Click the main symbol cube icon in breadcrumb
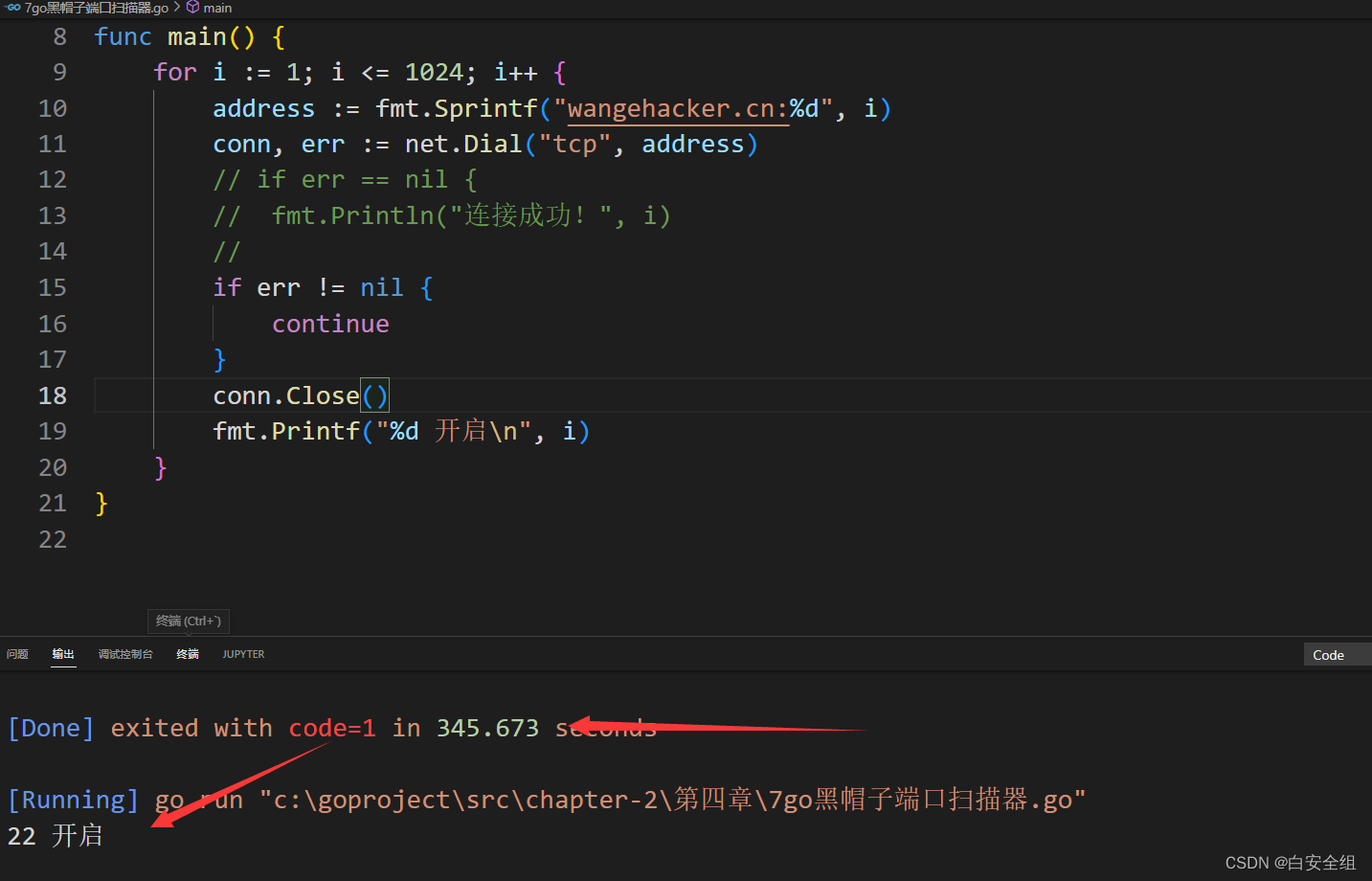 (x=192, y=8)
